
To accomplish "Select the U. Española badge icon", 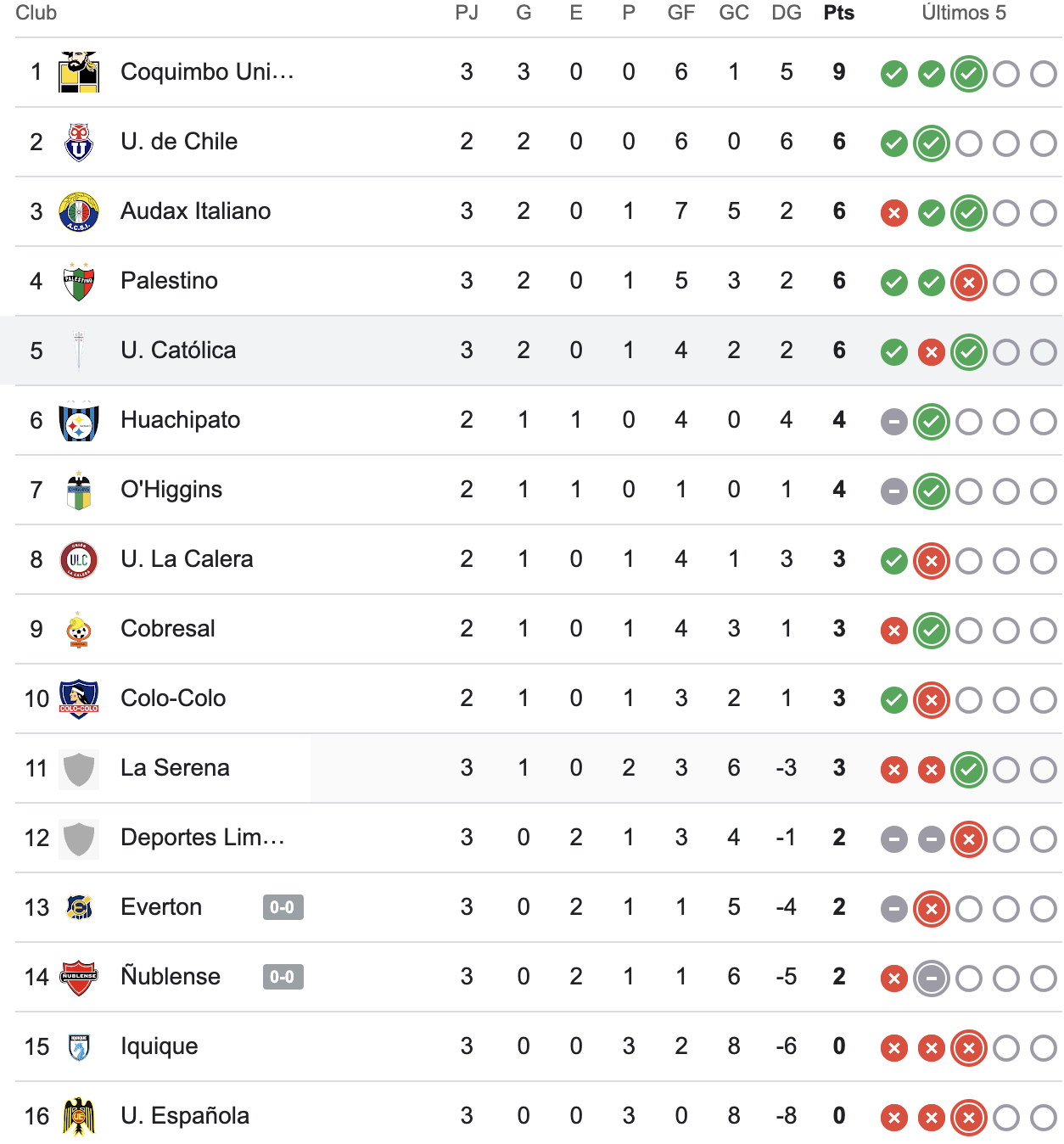I will click(x=78, y=1116).
